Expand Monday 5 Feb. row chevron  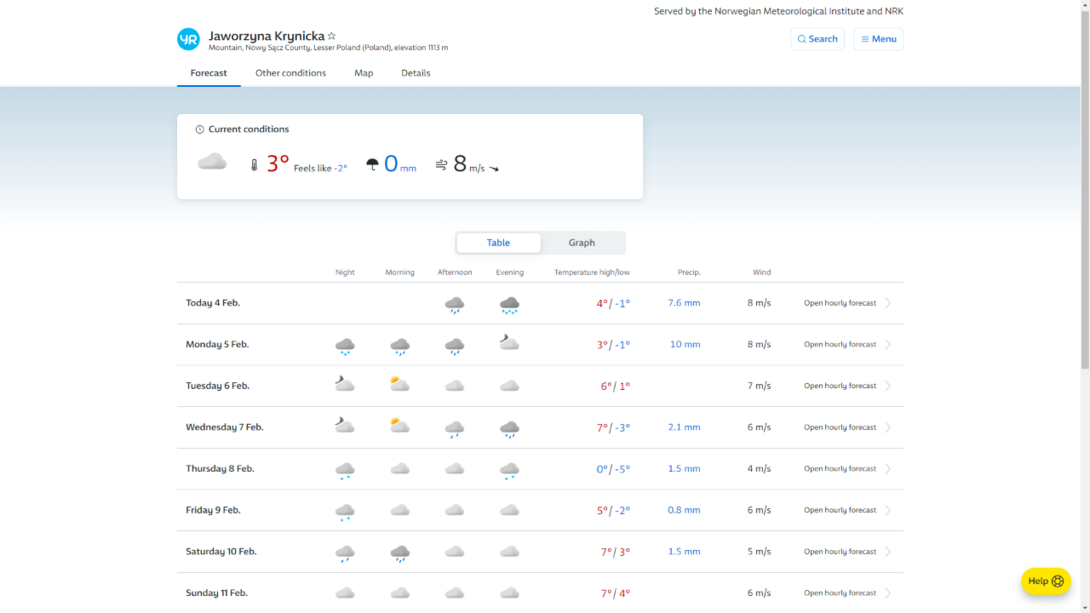tap(888, 345)
